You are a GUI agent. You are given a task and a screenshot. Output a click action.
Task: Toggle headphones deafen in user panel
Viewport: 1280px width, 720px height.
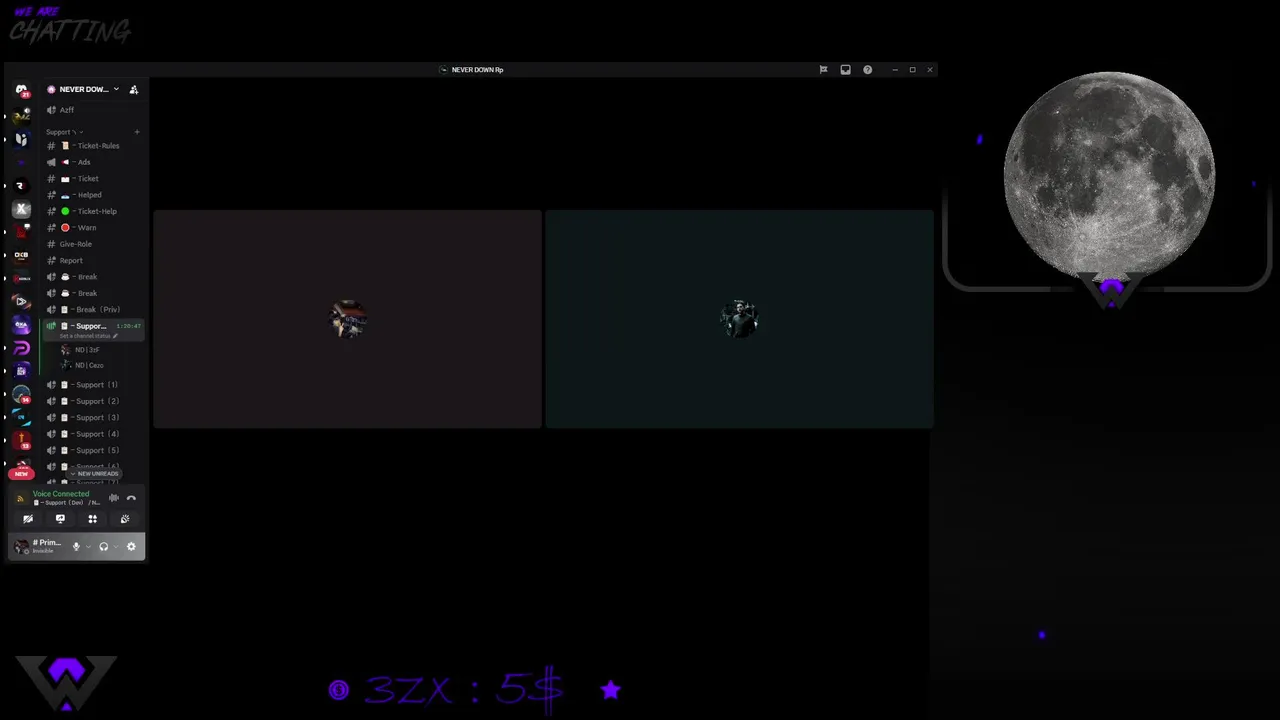103,546
